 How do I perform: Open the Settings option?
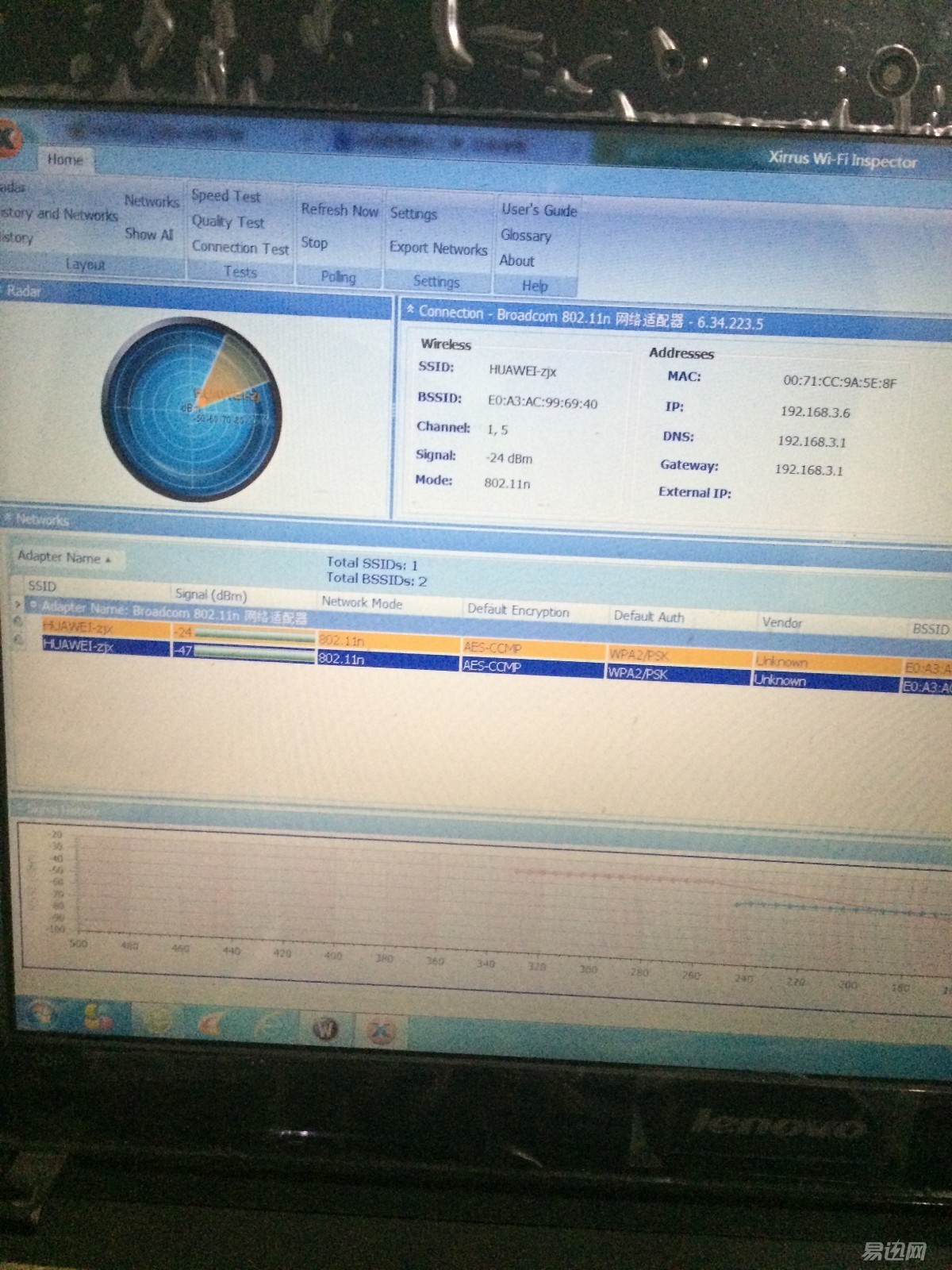(413, 214)
